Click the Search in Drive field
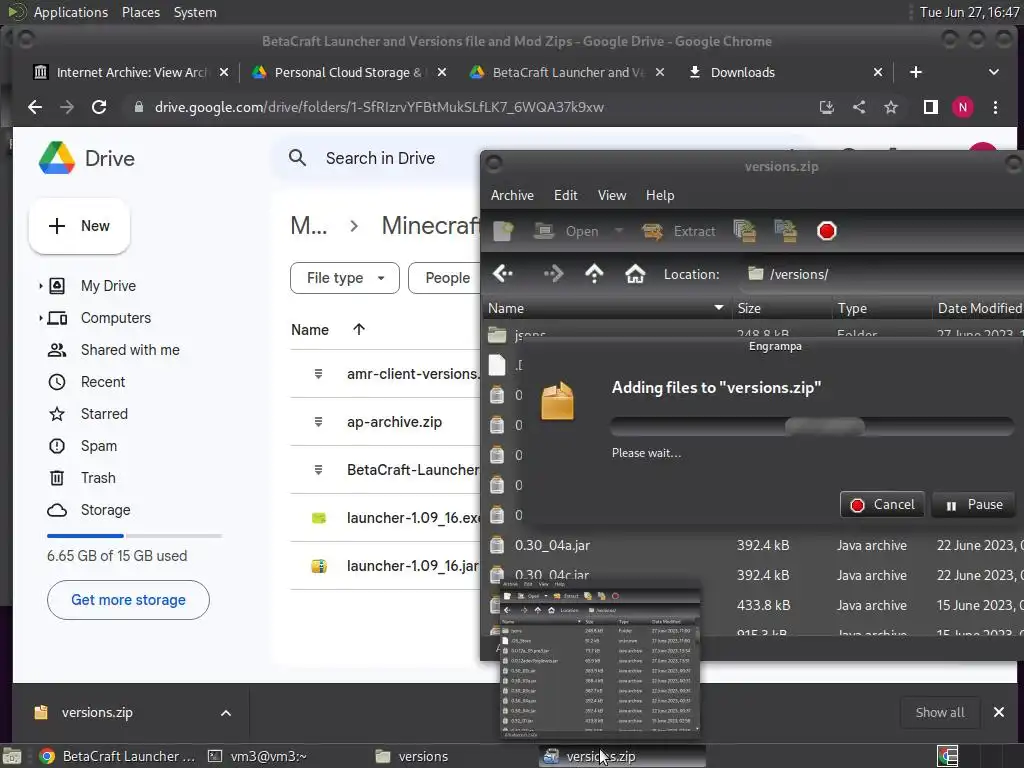 380,158
